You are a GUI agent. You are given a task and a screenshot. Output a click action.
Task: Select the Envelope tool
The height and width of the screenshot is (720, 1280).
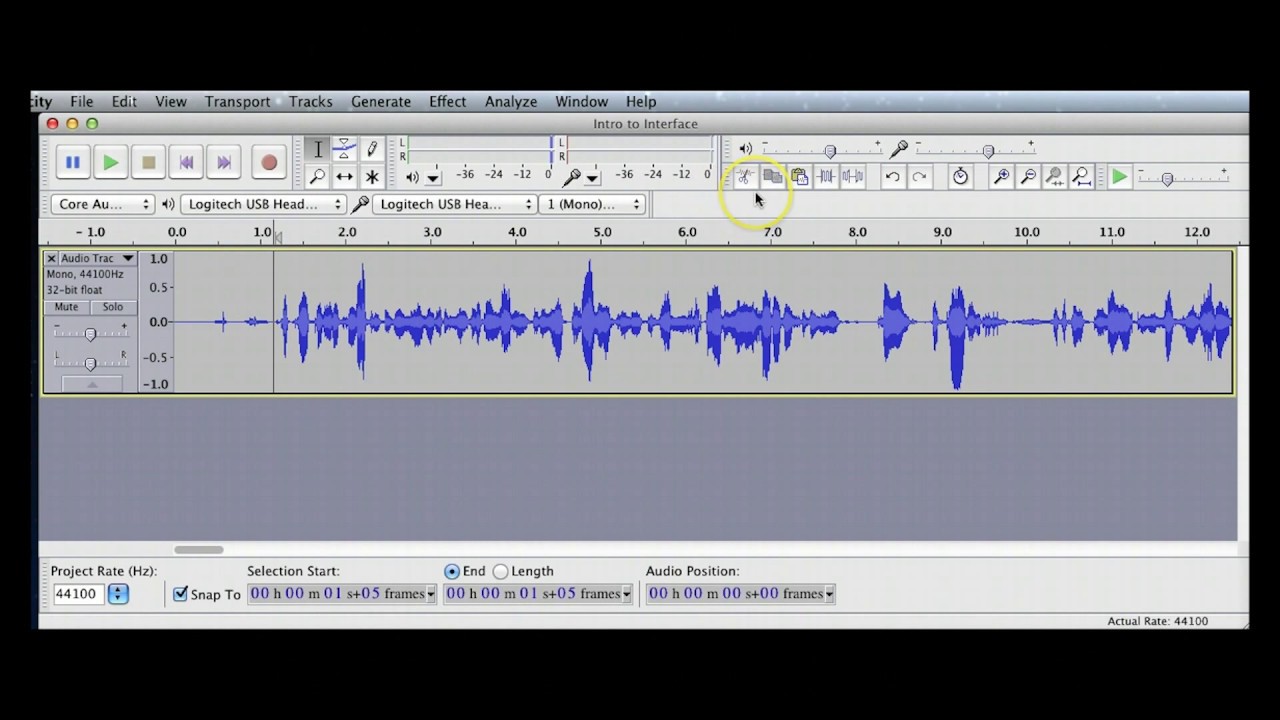[344, 149]
